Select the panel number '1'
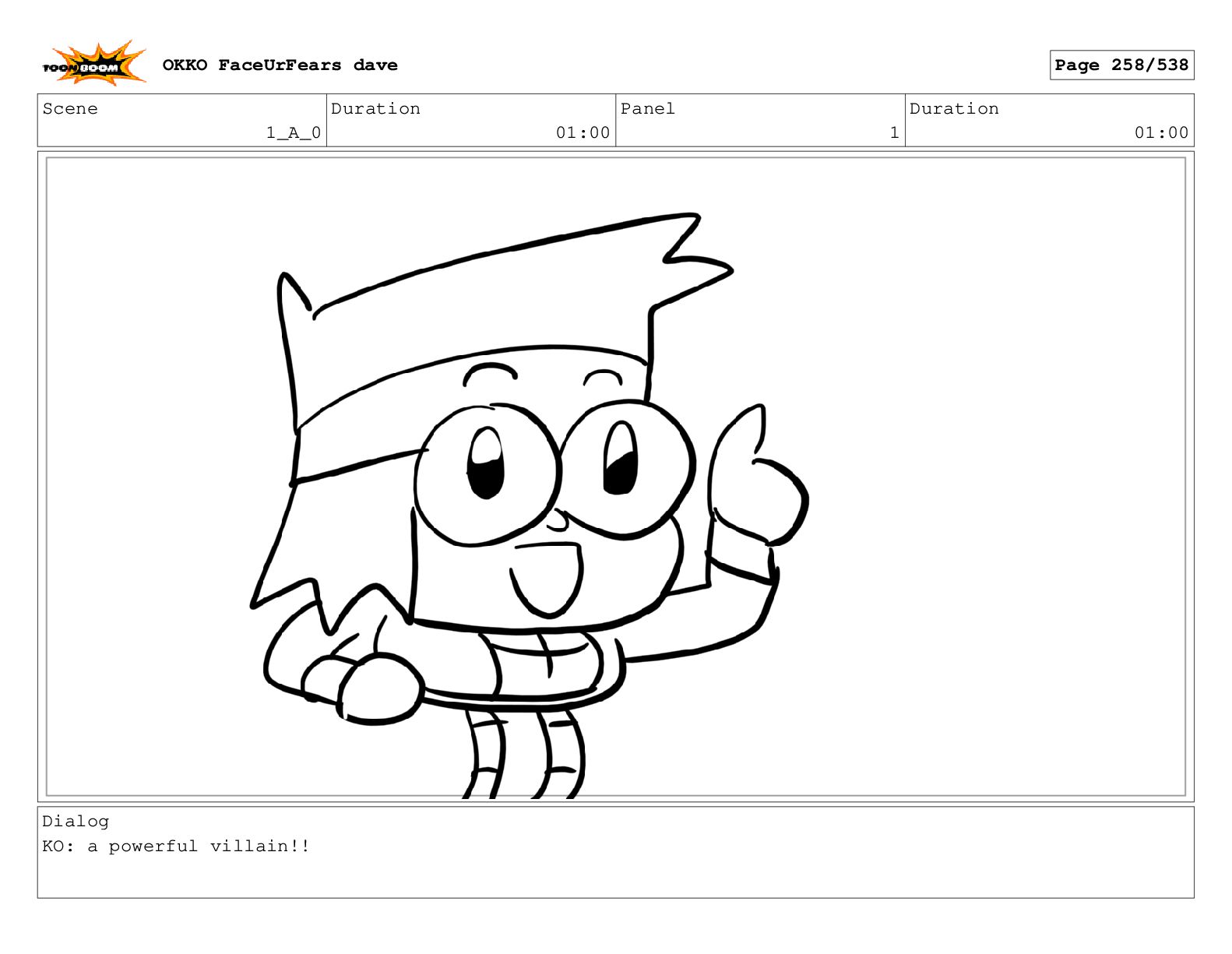The image size is (1232, 954). (895, 133)
